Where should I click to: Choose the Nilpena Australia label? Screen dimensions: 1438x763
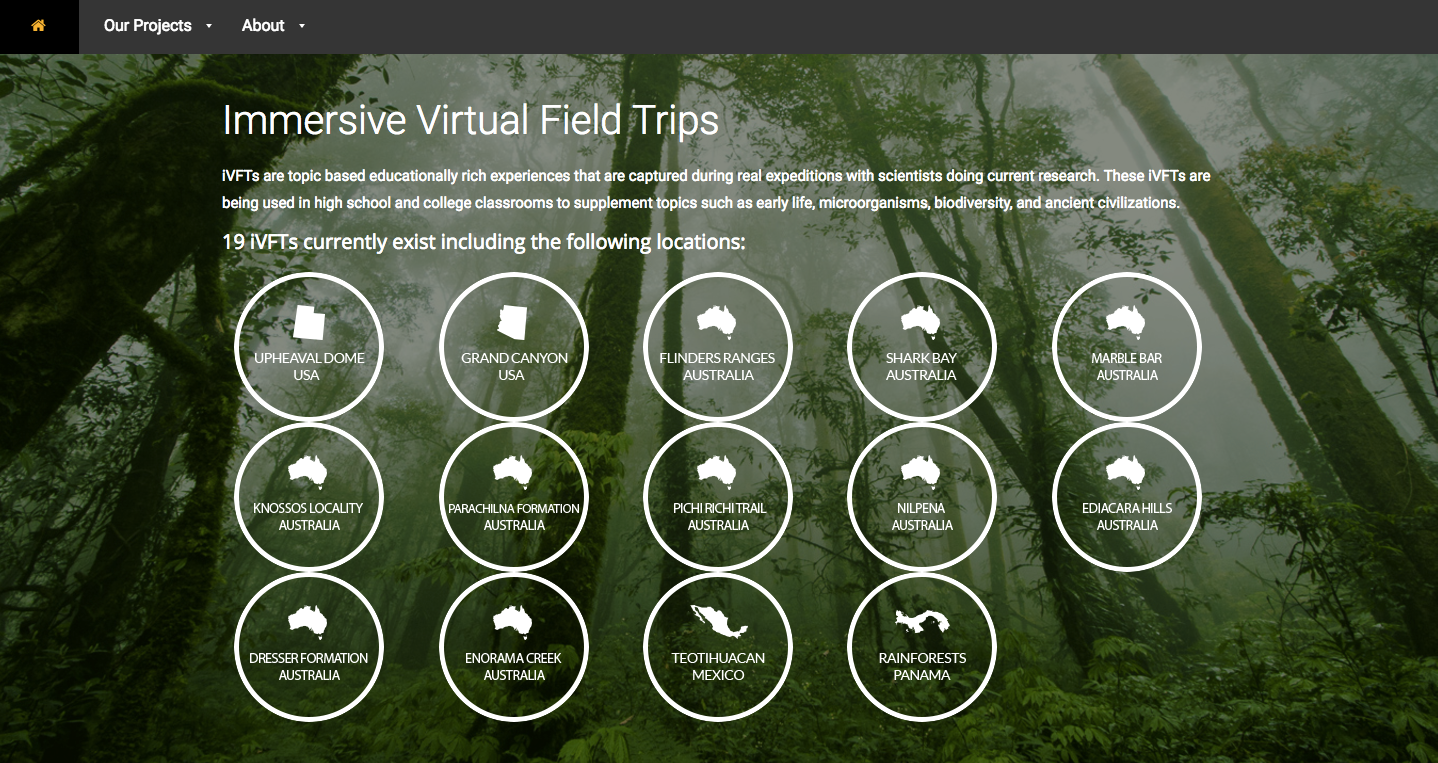tap(922, 517)
